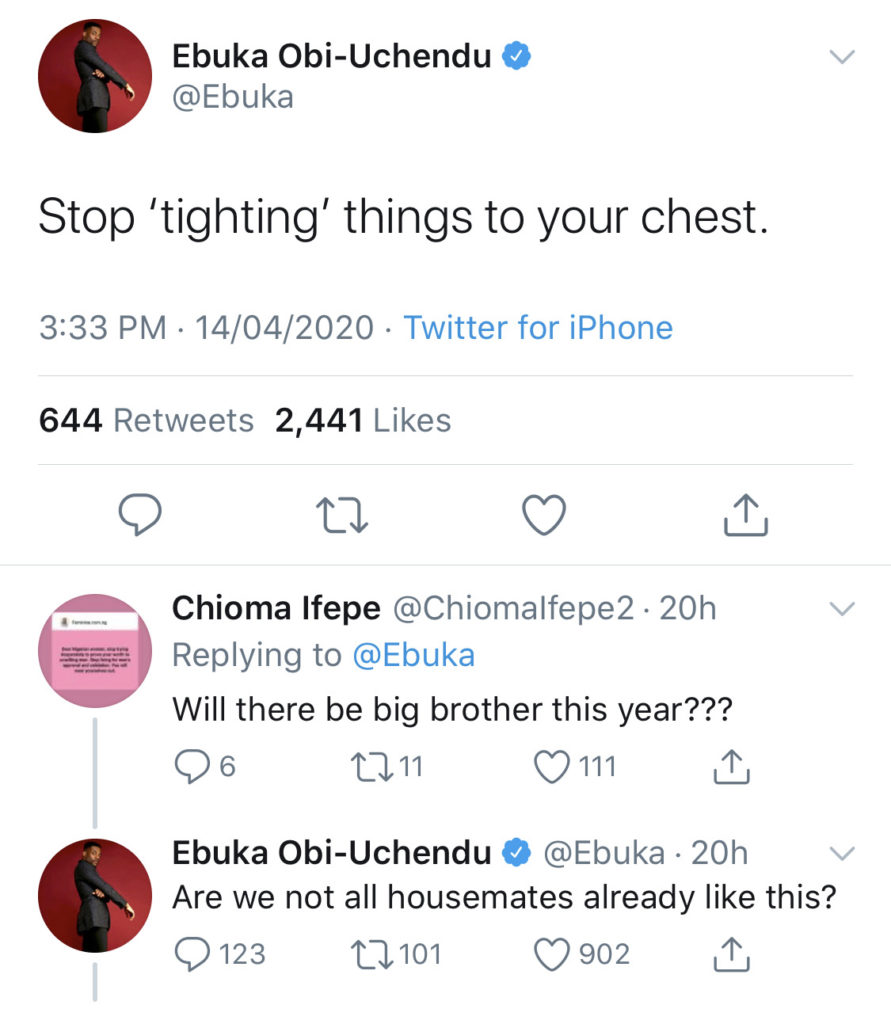Like the main tweet with heart icon

point(545,515)
